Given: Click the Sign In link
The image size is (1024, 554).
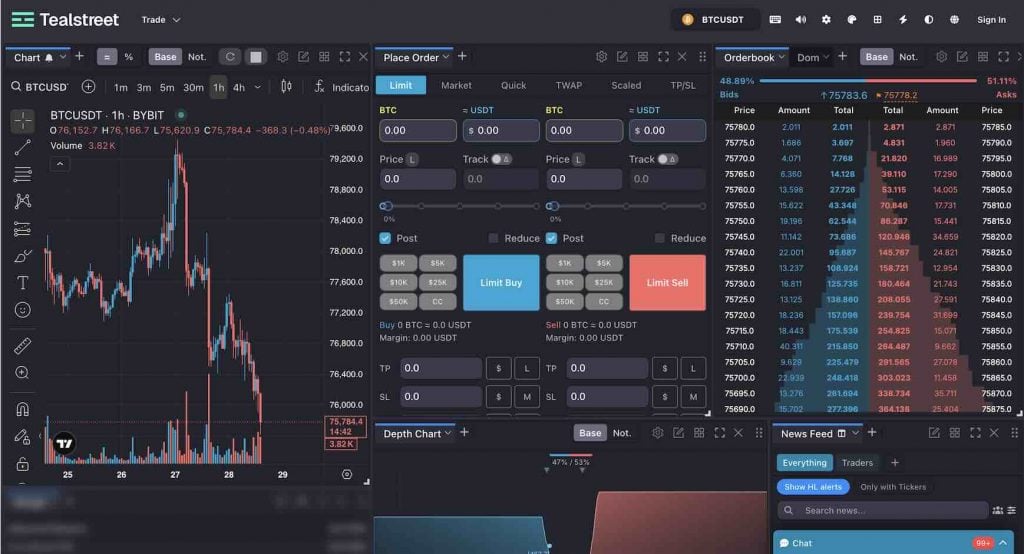Looking at the screenshot, I should [991, 20].
